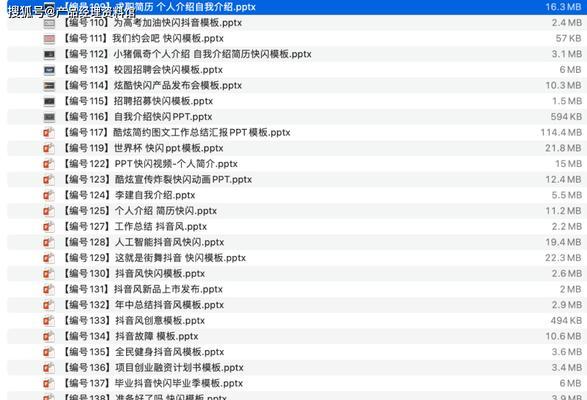This screenshot has height=400, width=587.
Task: Select 李建自我介绍.pptx file
Action: 297,196
